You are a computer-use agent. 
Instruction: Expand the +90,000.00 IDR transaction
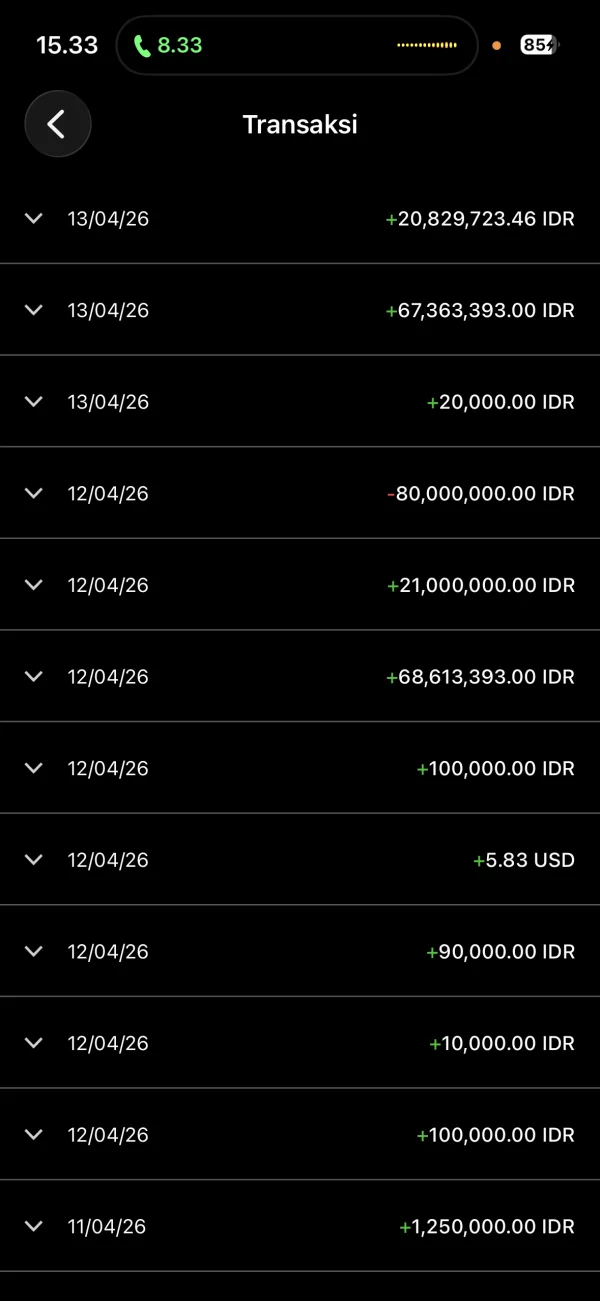coord(34,951)
